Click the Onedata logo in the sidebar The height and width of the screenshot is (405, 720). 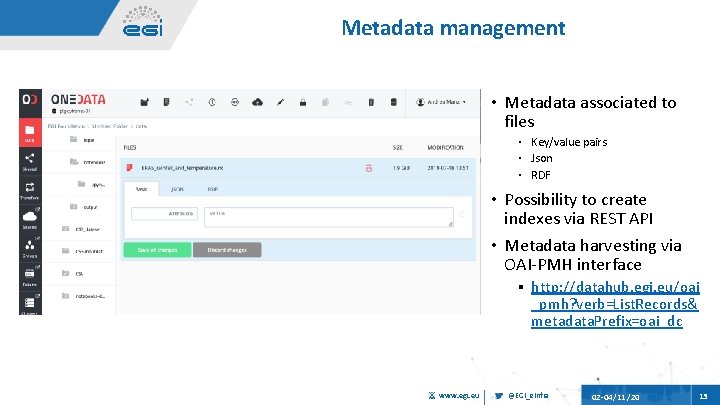coord(30,100)
